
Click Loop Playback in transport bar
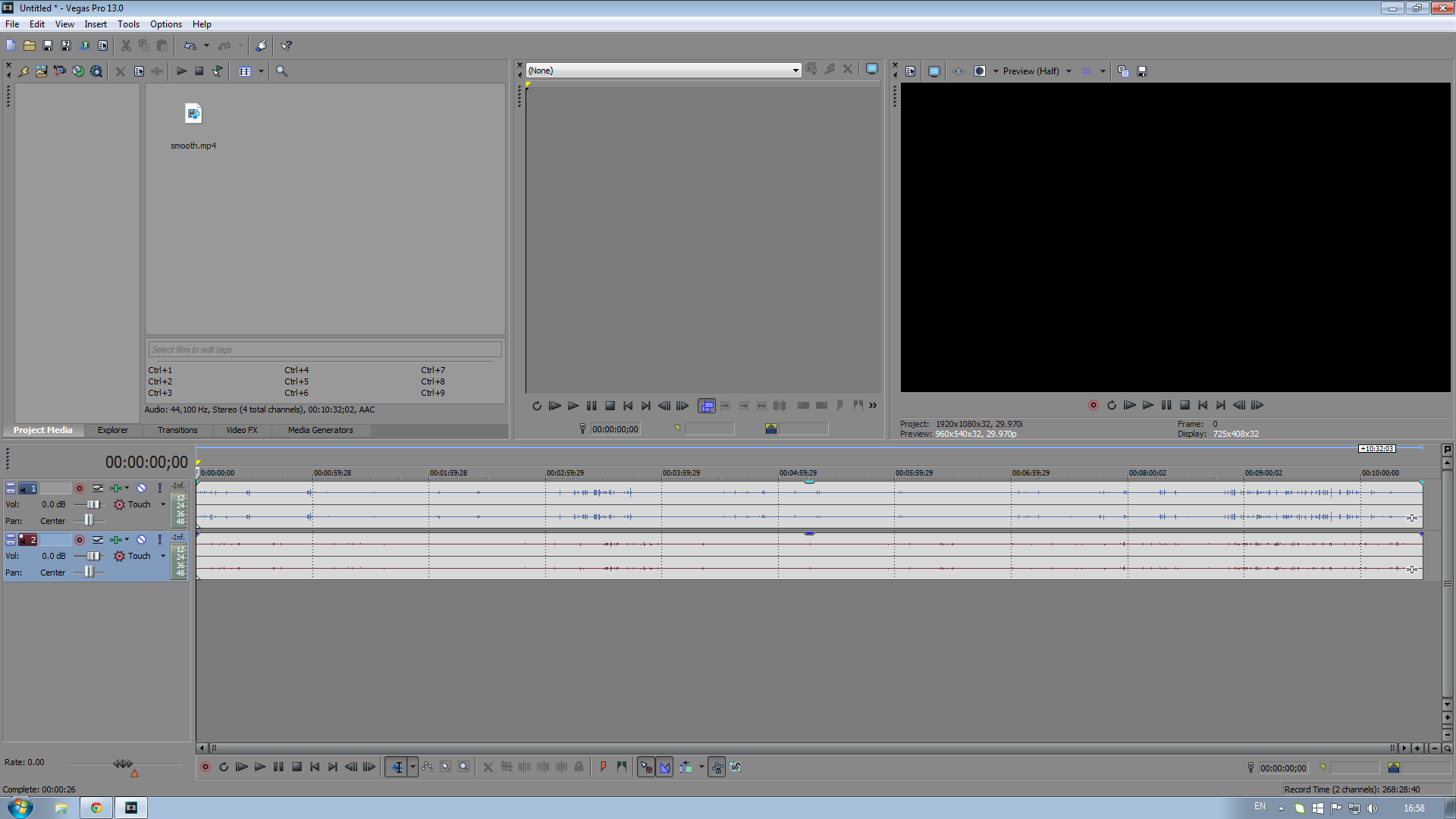pos(224,767)
